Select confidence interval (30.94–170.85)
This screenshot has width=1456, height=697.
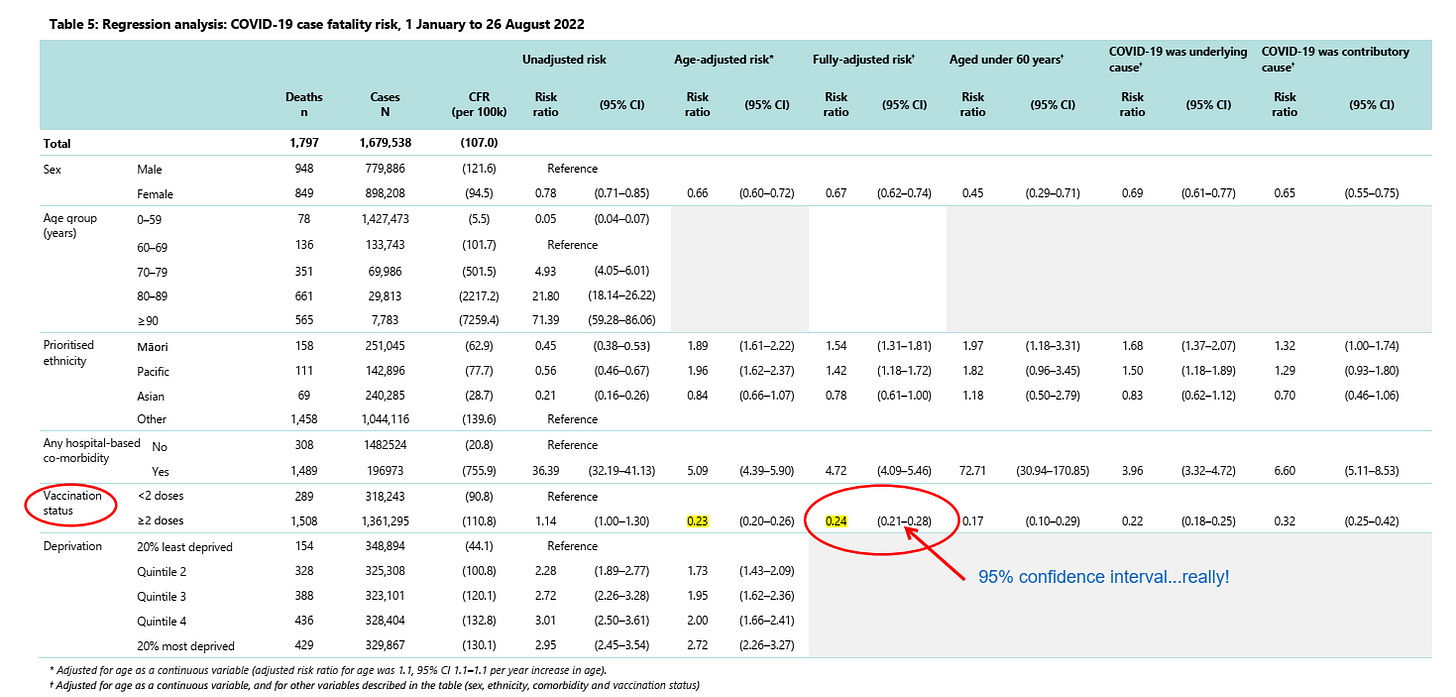(1053, 470)
